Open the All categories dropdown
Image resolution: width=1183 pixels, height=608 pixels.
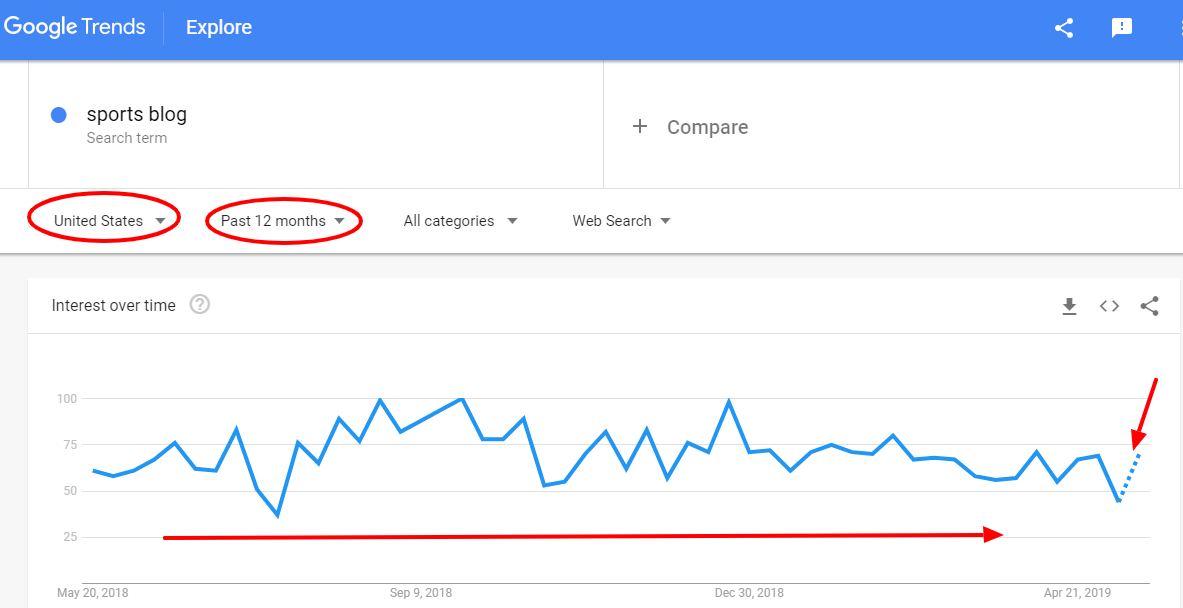coord(460,221)
